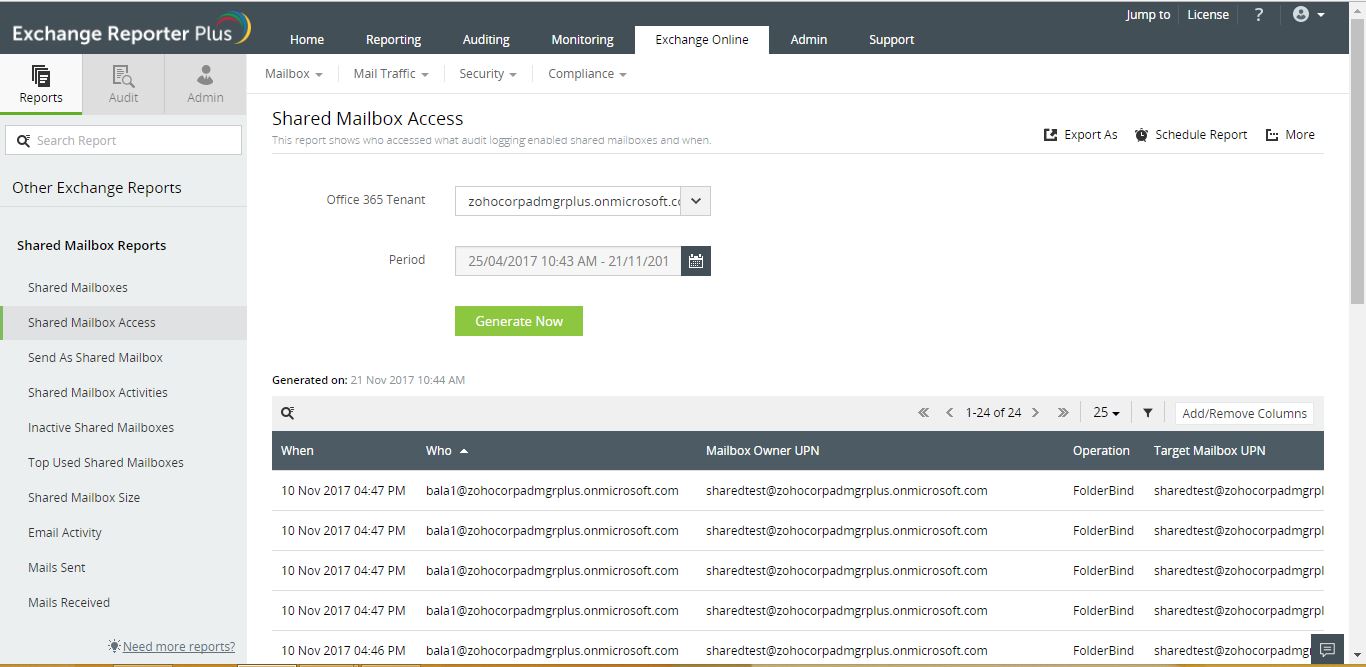
Task: Open Send As Shared Mailbox report
Action: 95,358
